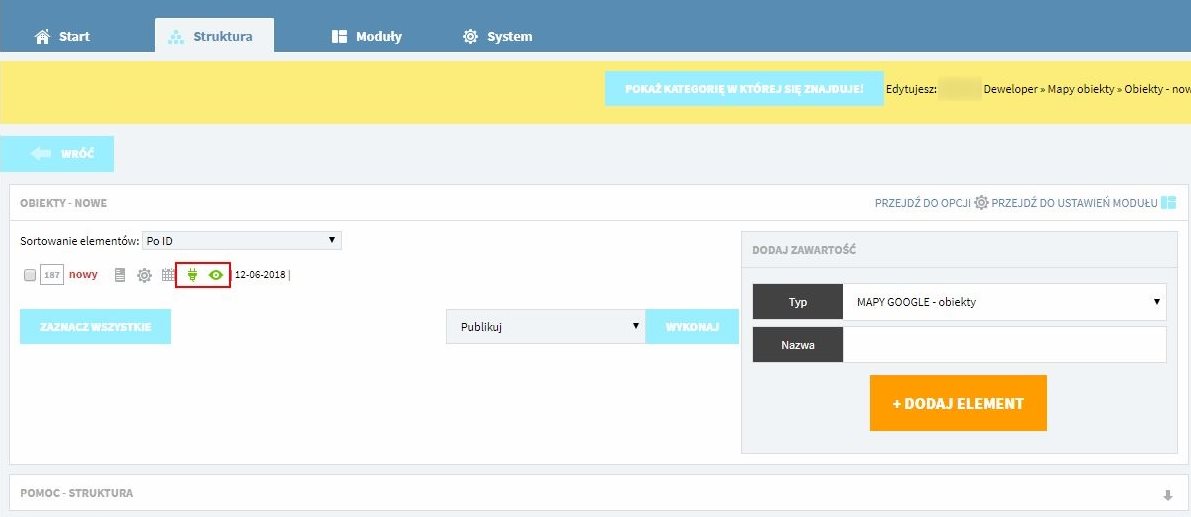Click the OBIEKTY - NOWE panel heading
The width and height of the screenshot is (1191, 517).
click(64, 203)
